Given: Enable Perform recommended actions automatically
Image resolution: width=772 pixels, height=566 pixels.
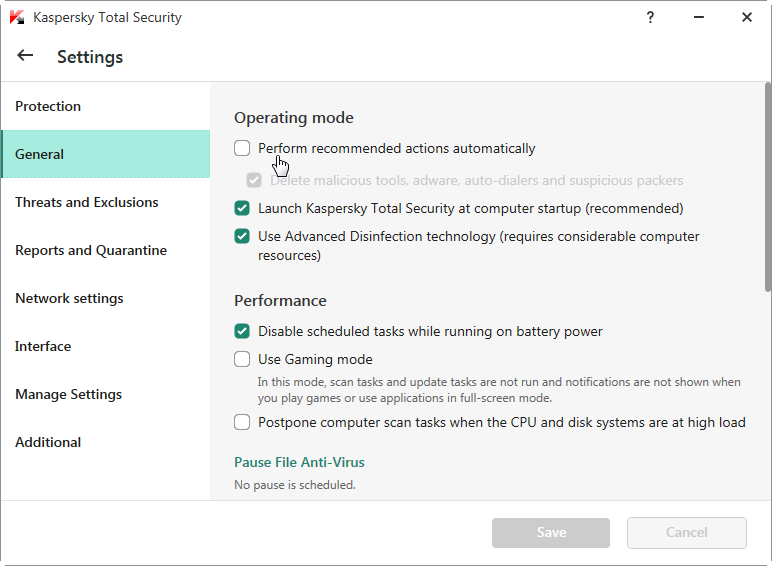Looking at the screenshot, I should 242,149.
